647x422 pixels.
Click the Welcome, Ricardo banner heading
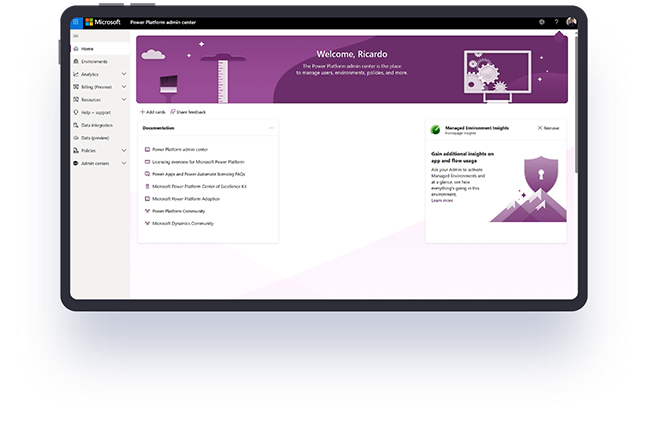[352, 54]
